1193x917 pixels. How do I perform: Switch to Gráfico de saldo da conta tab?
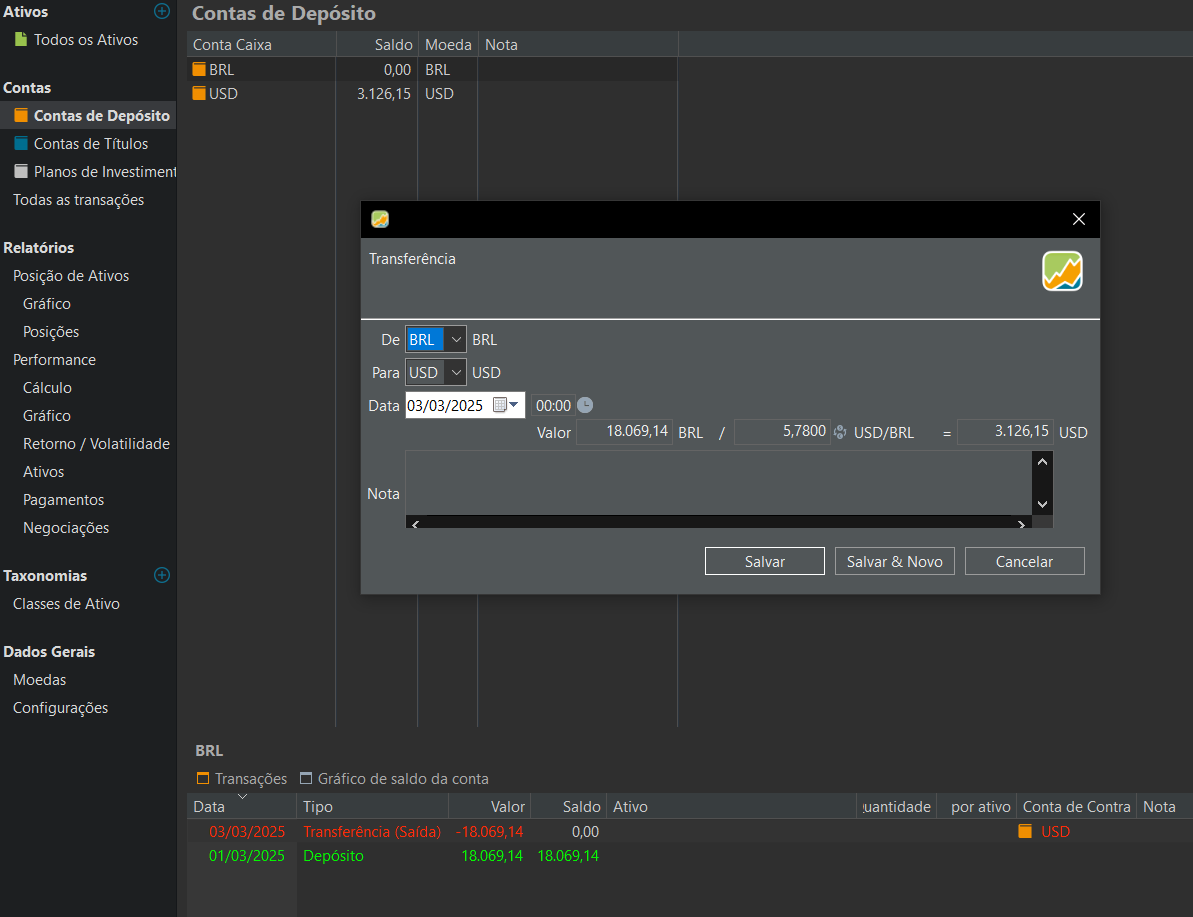(x=394, y=778)
